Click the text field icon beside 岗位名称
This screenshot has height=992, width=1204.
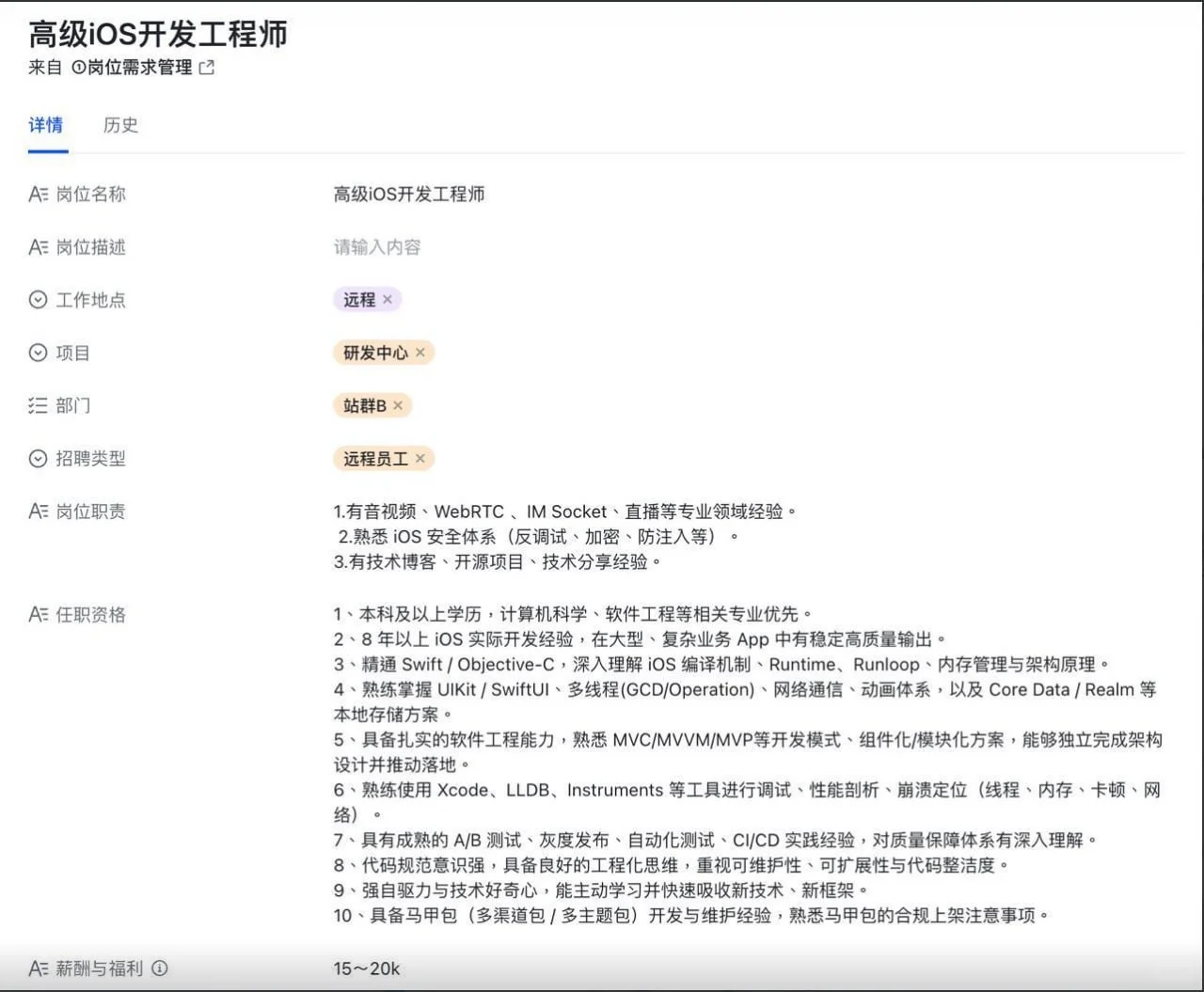pos(37,194)
